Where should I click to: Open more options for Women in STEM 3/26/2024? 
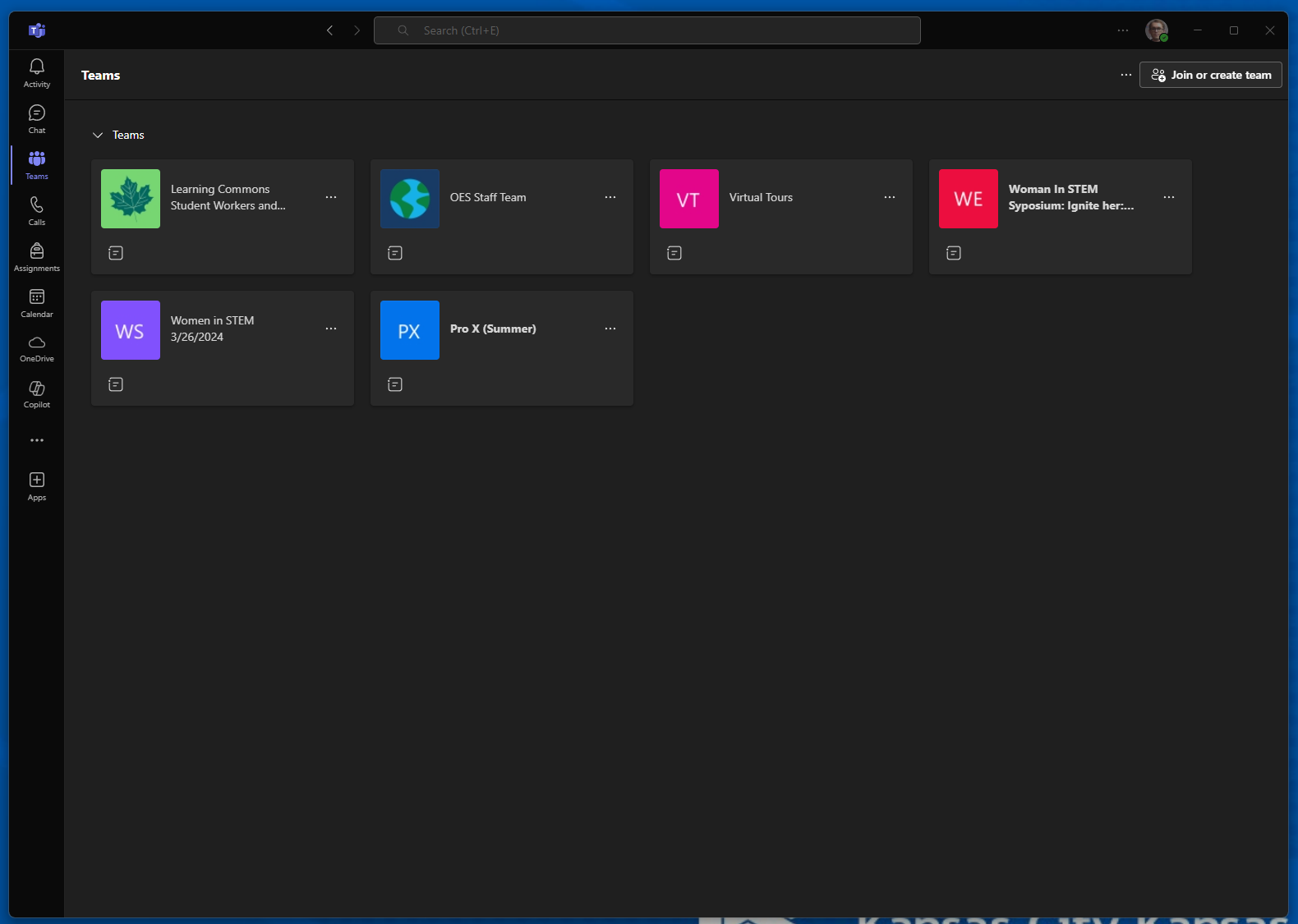(x=331, y=329)
